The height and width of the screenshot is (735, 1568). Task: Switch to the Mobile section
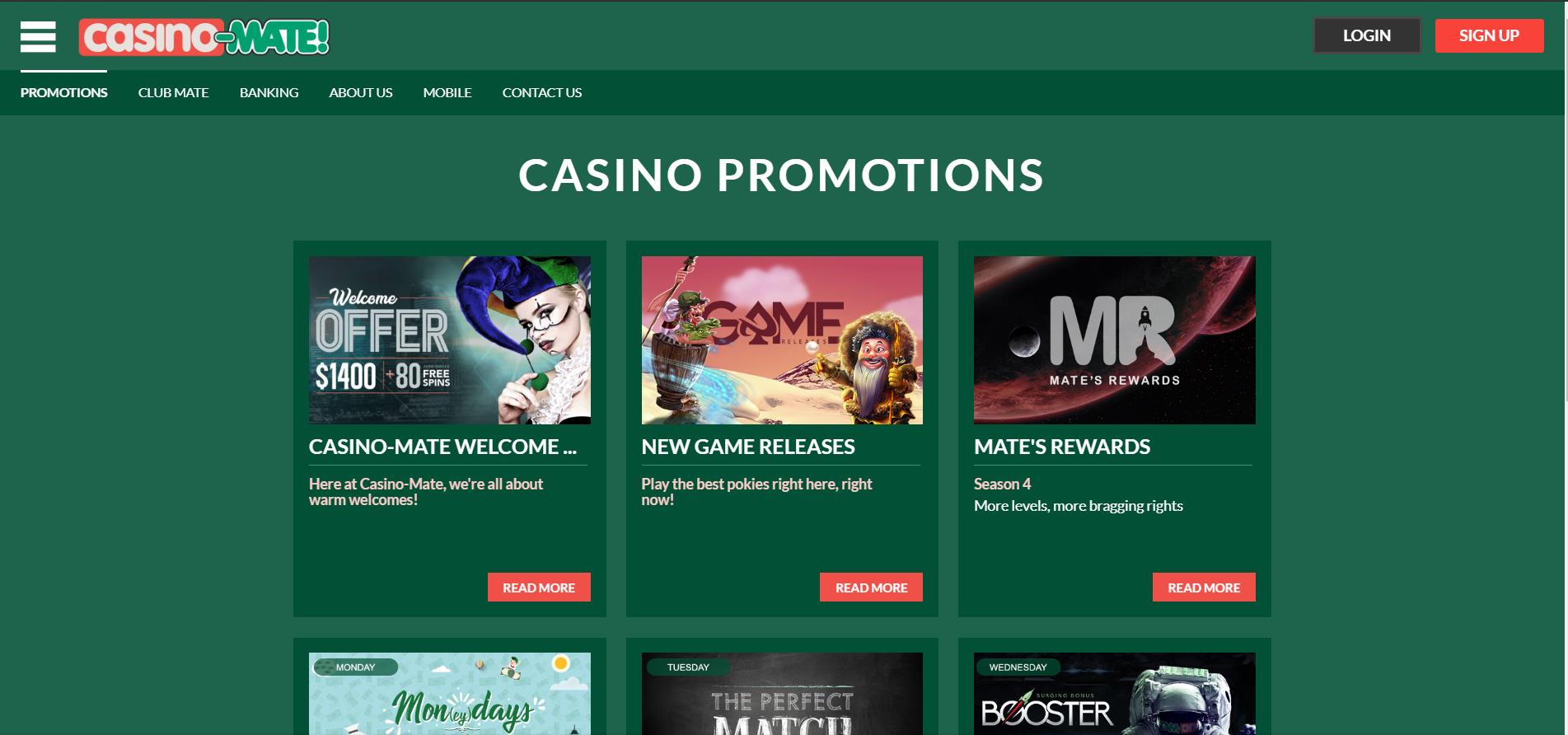[447, 92]
